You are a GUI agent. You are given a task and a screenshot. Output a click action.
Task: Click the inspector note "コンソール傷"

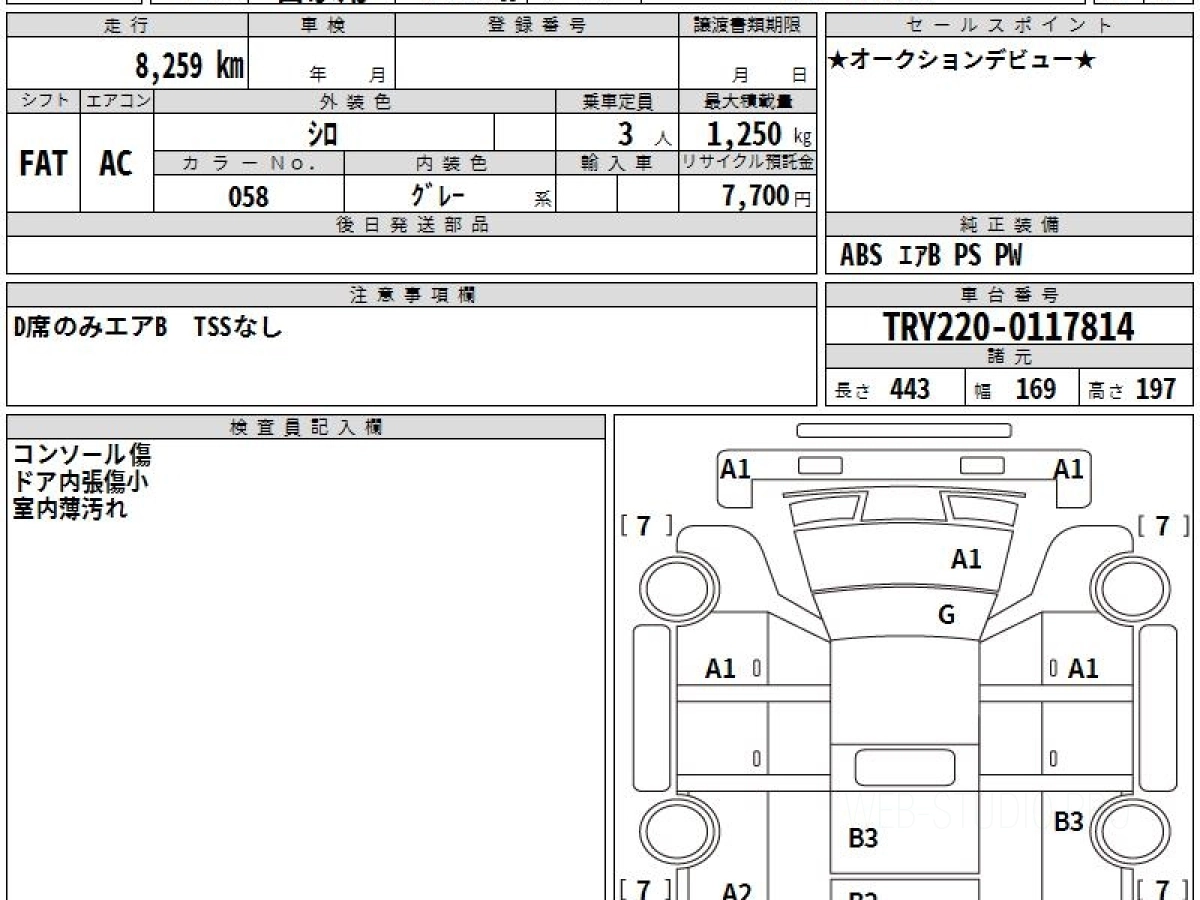coord(82,455)
